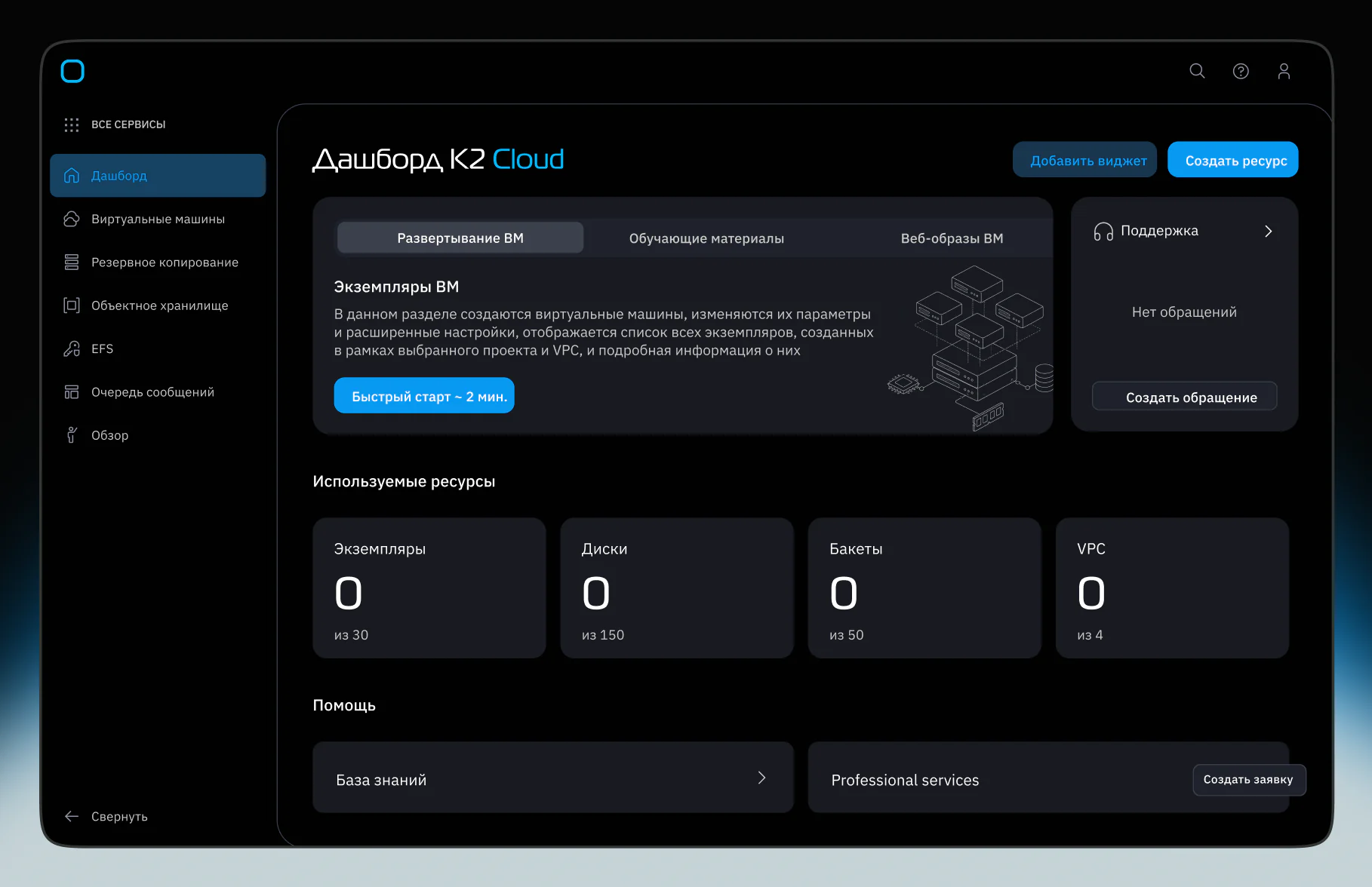Screen dimensions: 1372x887
Task: Open the Бакеты resource card
Action: (924, 588)
